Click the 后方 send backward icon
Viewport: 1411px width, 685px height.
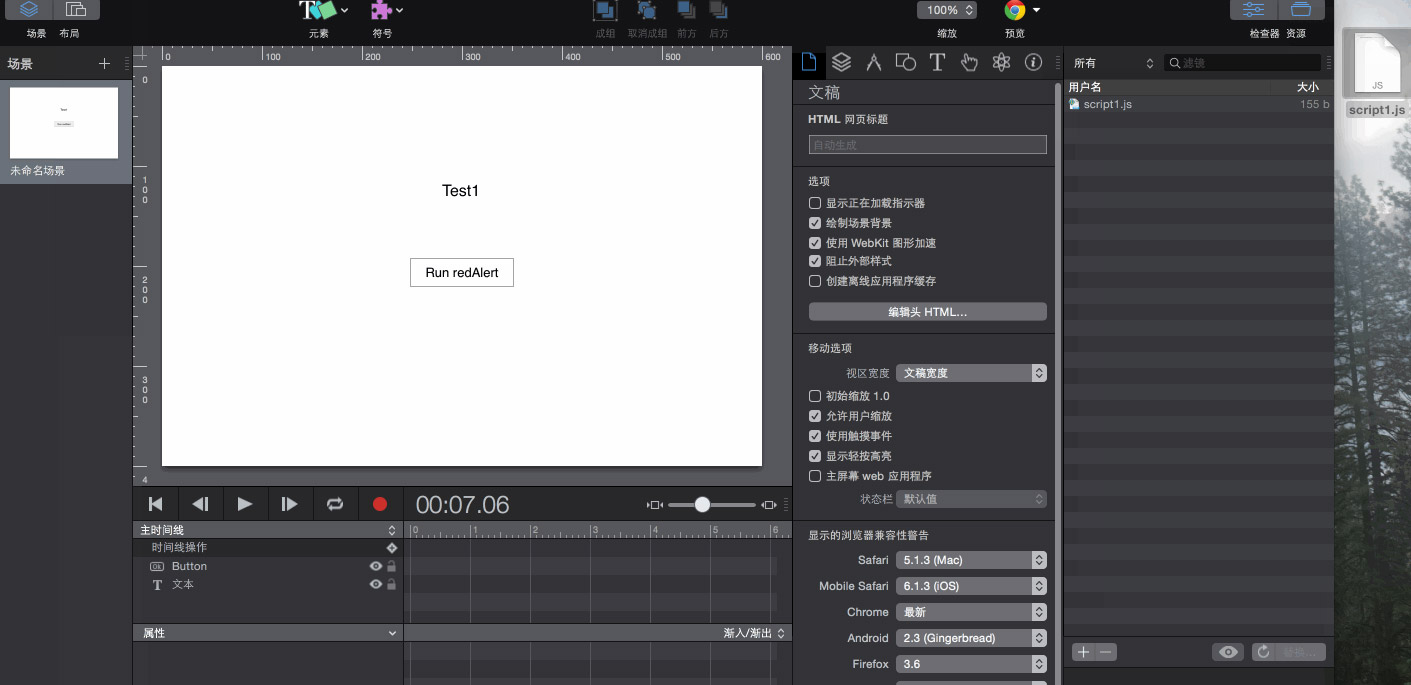point(718,11)
